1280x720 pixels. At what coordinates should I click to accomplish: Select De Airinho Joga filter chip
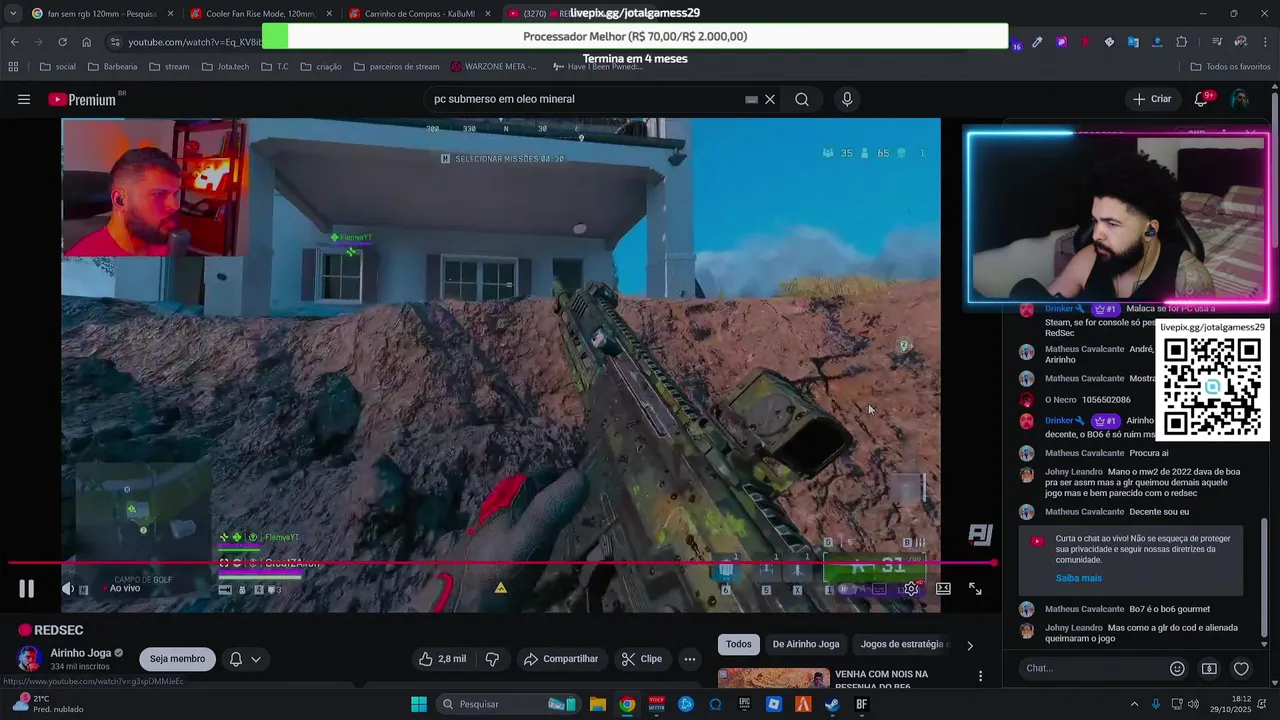[806, 644]
